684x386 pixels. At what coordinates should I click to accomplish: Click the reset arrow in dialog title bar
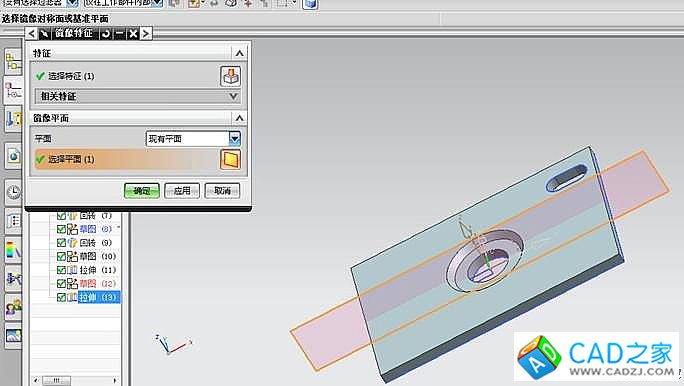[106, 34]
